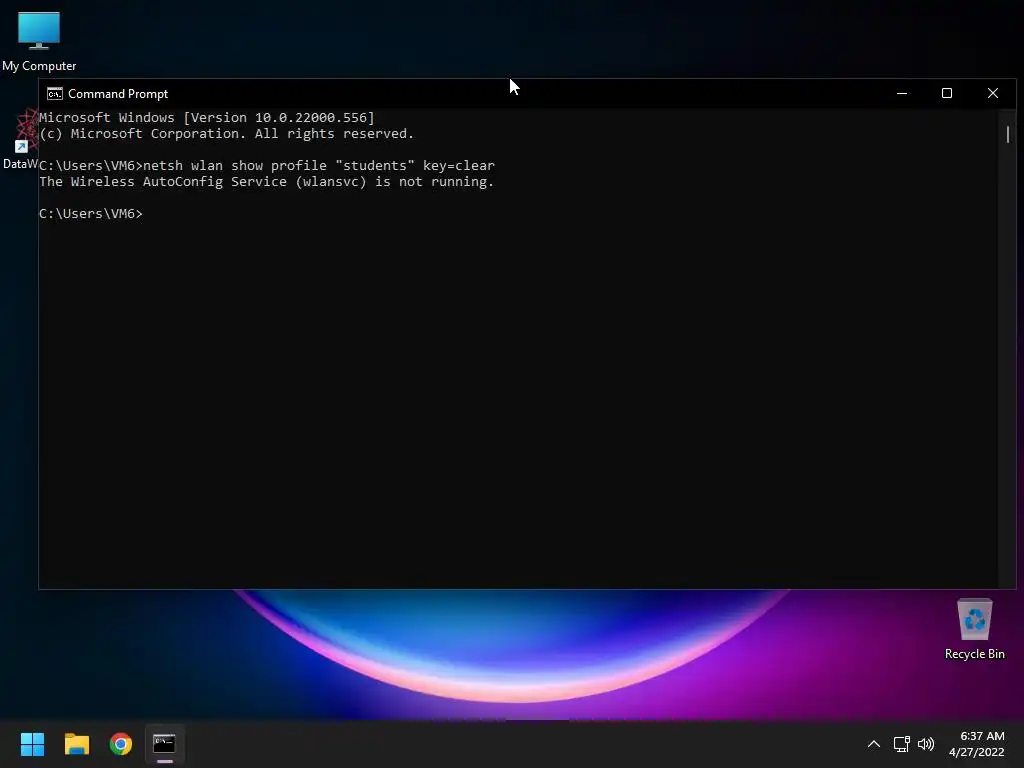Viewport: 1024px width, 768px height.
Task: Click the Command Prompt title bar icon
Action: click(55, 94)
